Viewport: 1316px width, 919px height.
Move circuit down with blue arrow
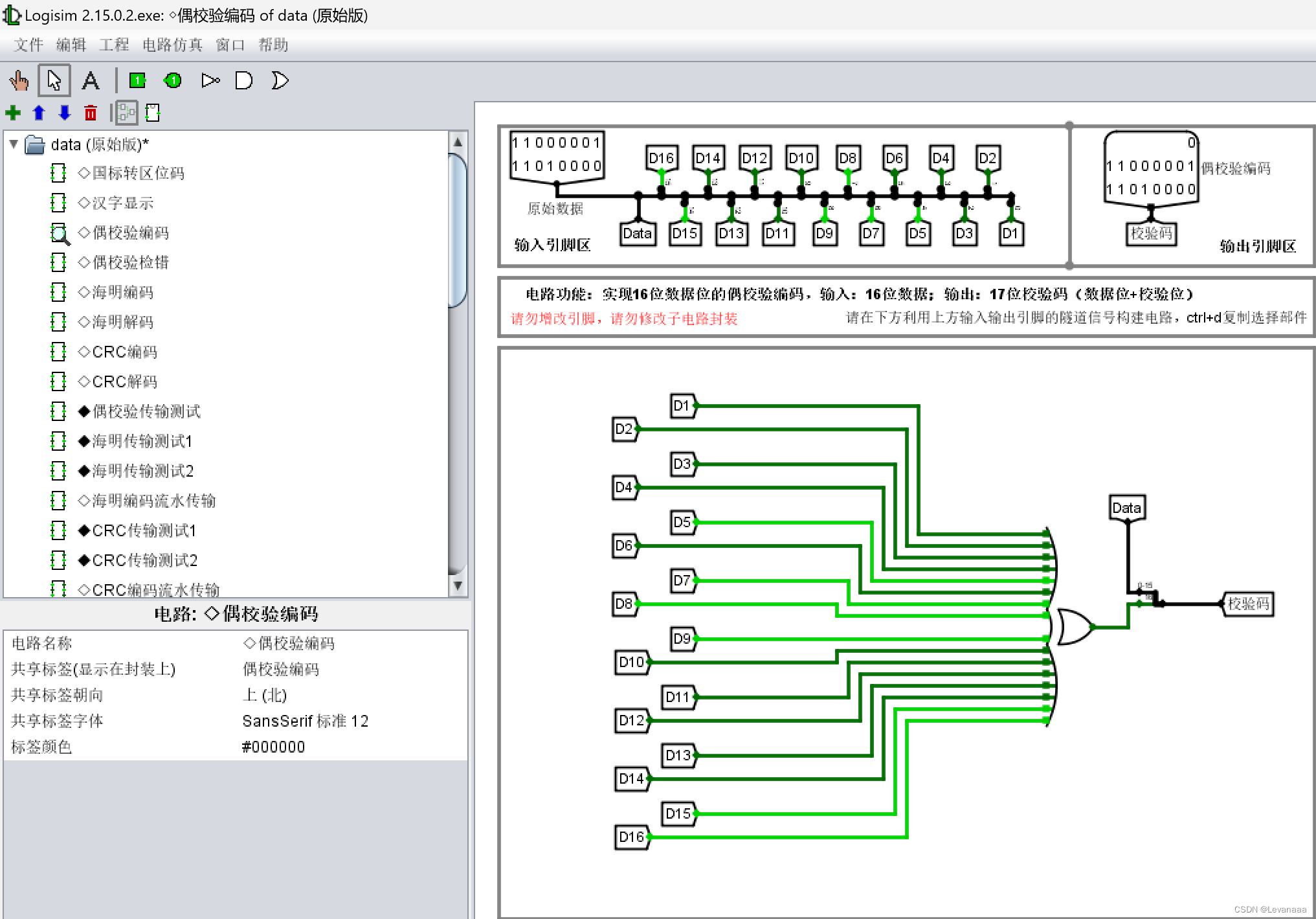[x=64, y=113]
